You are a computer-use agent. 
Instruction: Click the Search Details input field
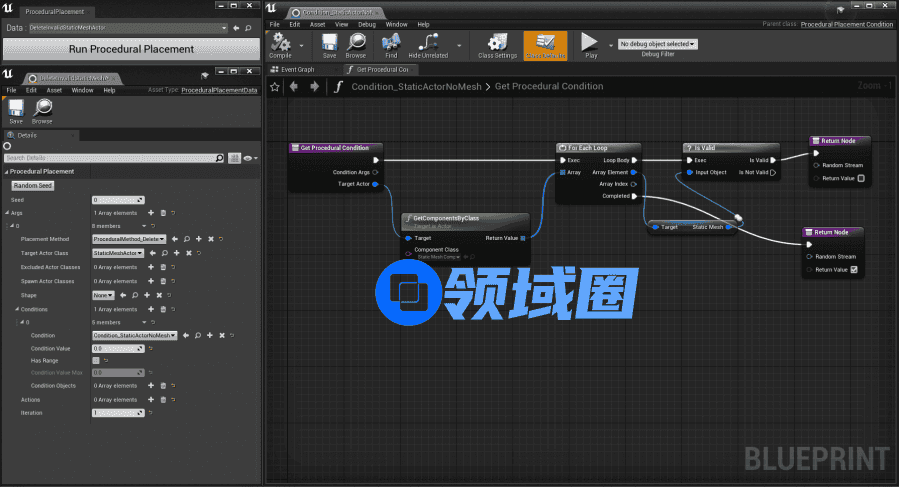(x=110, y=158)
